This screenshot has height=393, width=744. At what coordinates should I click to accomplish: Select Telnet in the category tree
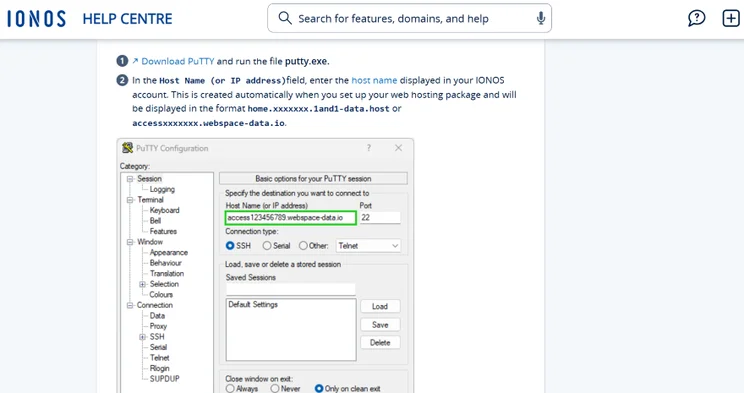point(159,357)
